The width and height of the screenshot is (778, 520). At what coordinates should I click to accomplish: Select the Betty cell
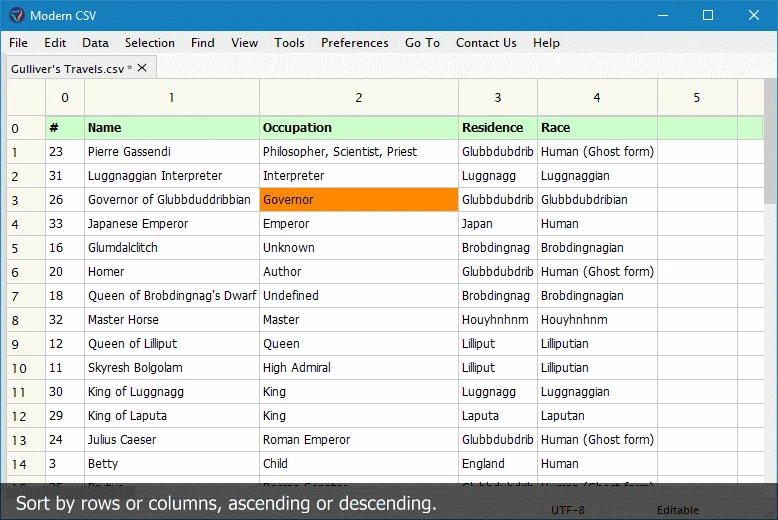click(172, 464)
